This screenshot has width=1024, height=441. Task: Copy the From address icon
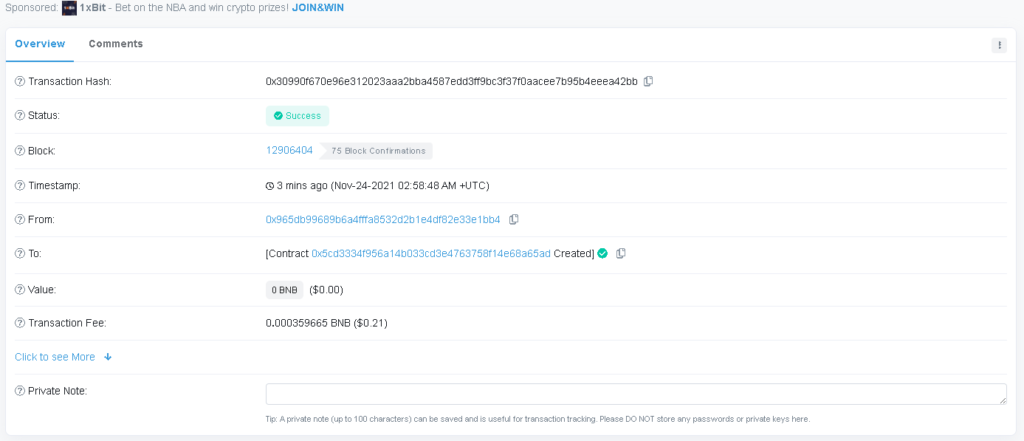pos(513,220)
